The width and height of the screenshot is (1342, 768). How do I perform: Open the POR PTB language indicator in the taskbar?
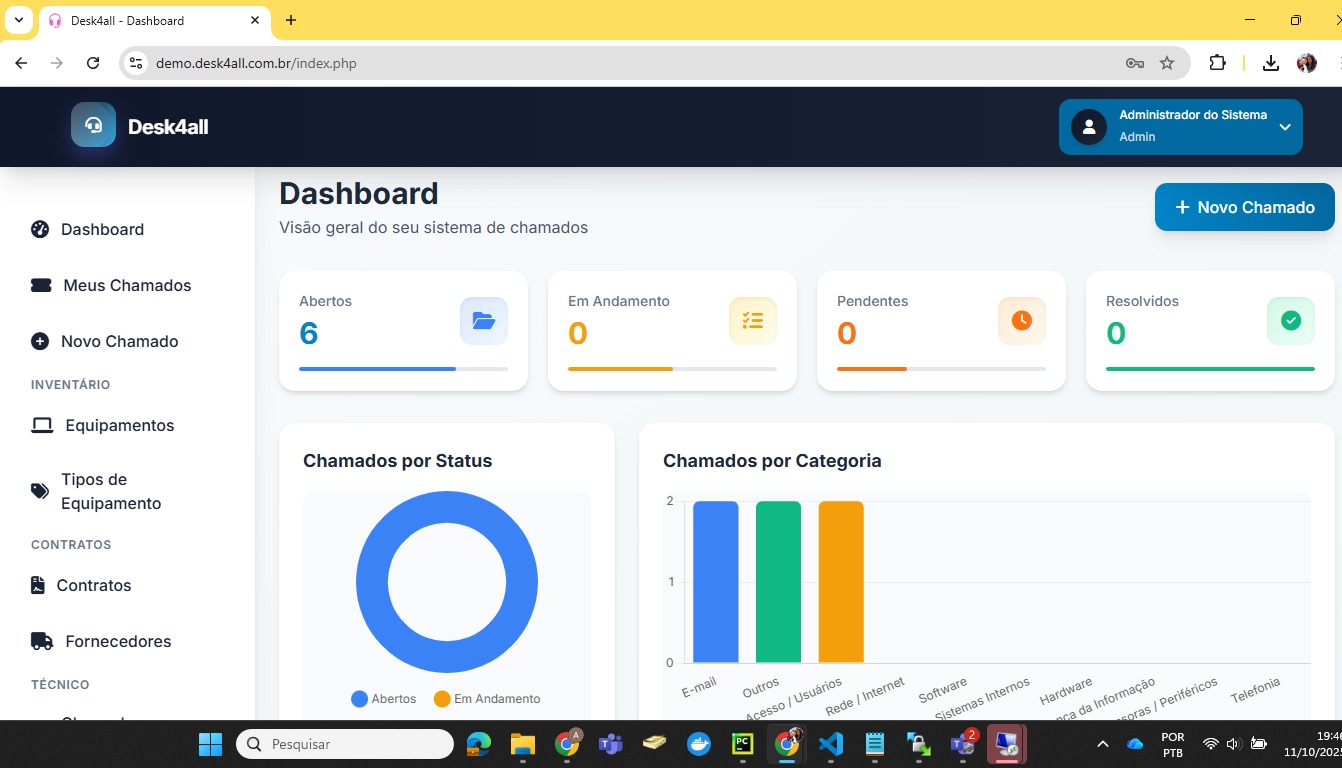tap(1171, 744)
